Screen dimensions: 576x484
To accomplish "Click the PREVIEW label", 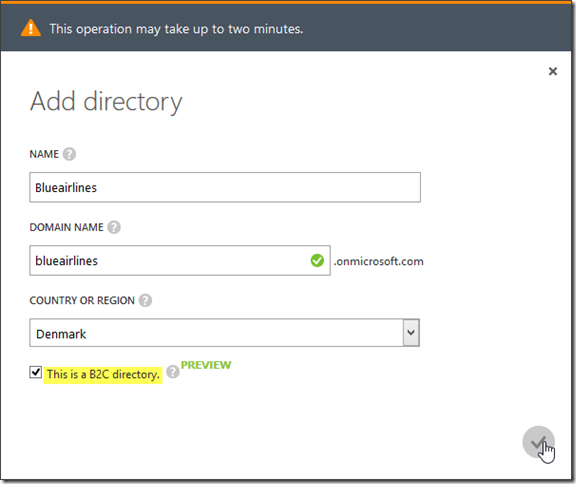I will click(206, 365).
